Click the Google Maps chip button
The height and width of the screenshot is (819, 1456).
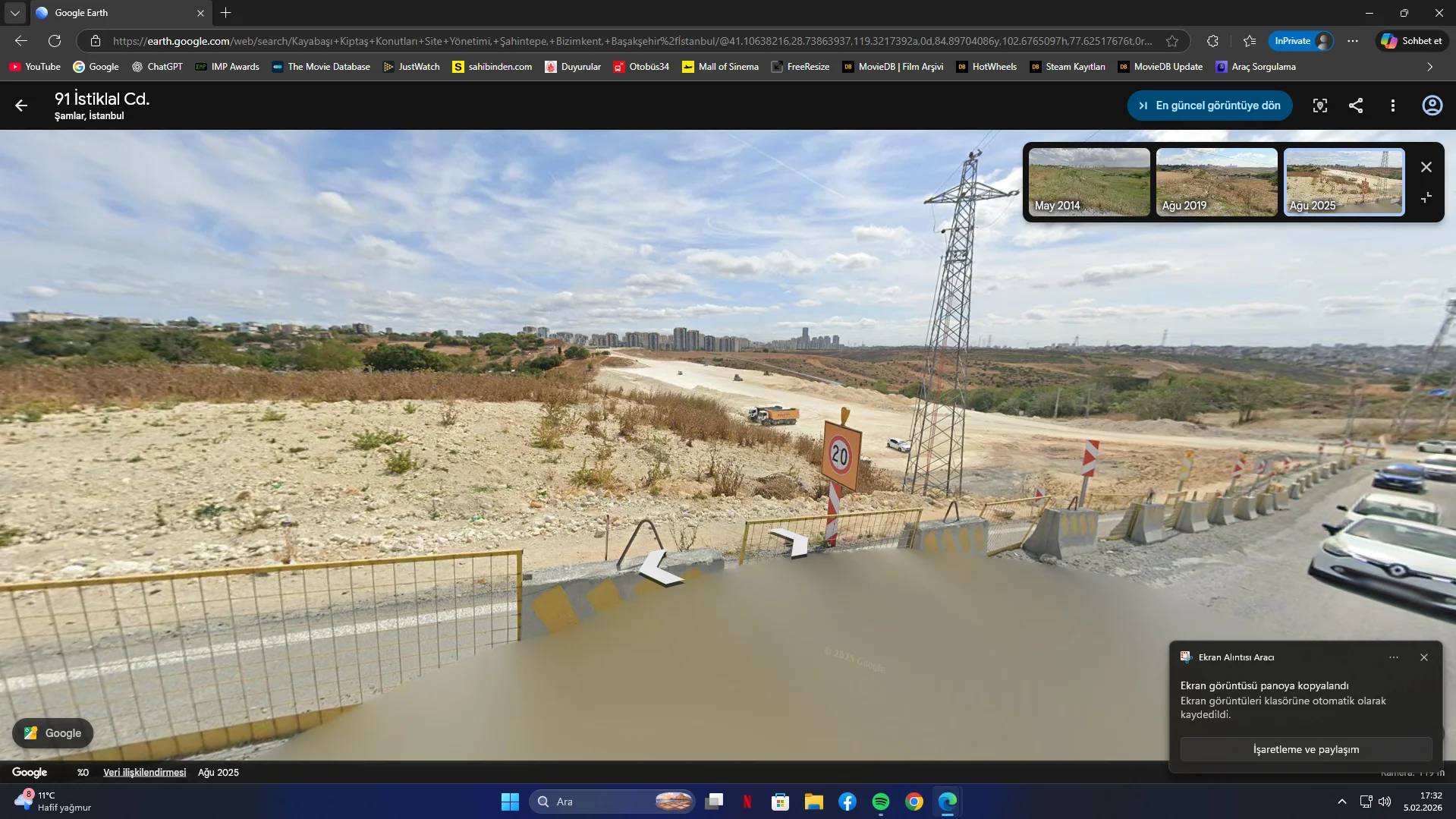point(52,733)
